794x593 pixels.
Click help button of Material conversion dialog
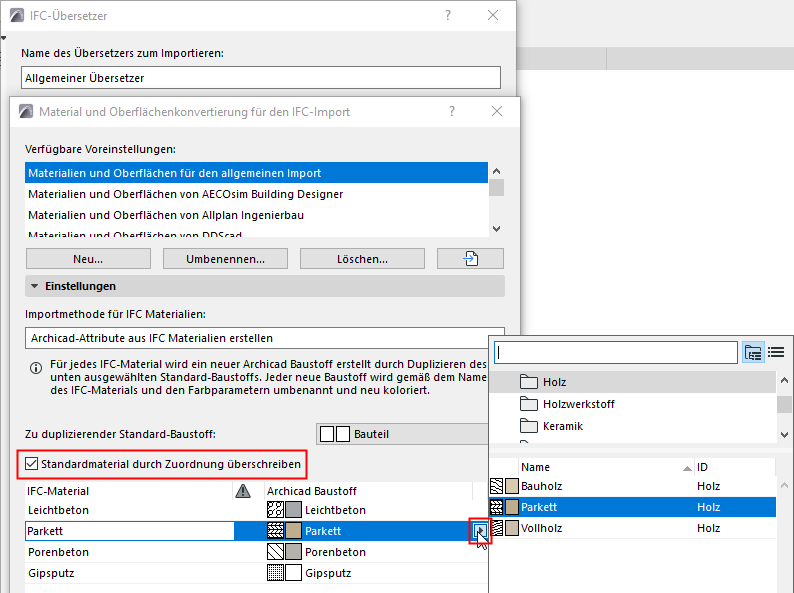[x=452, y=111]
